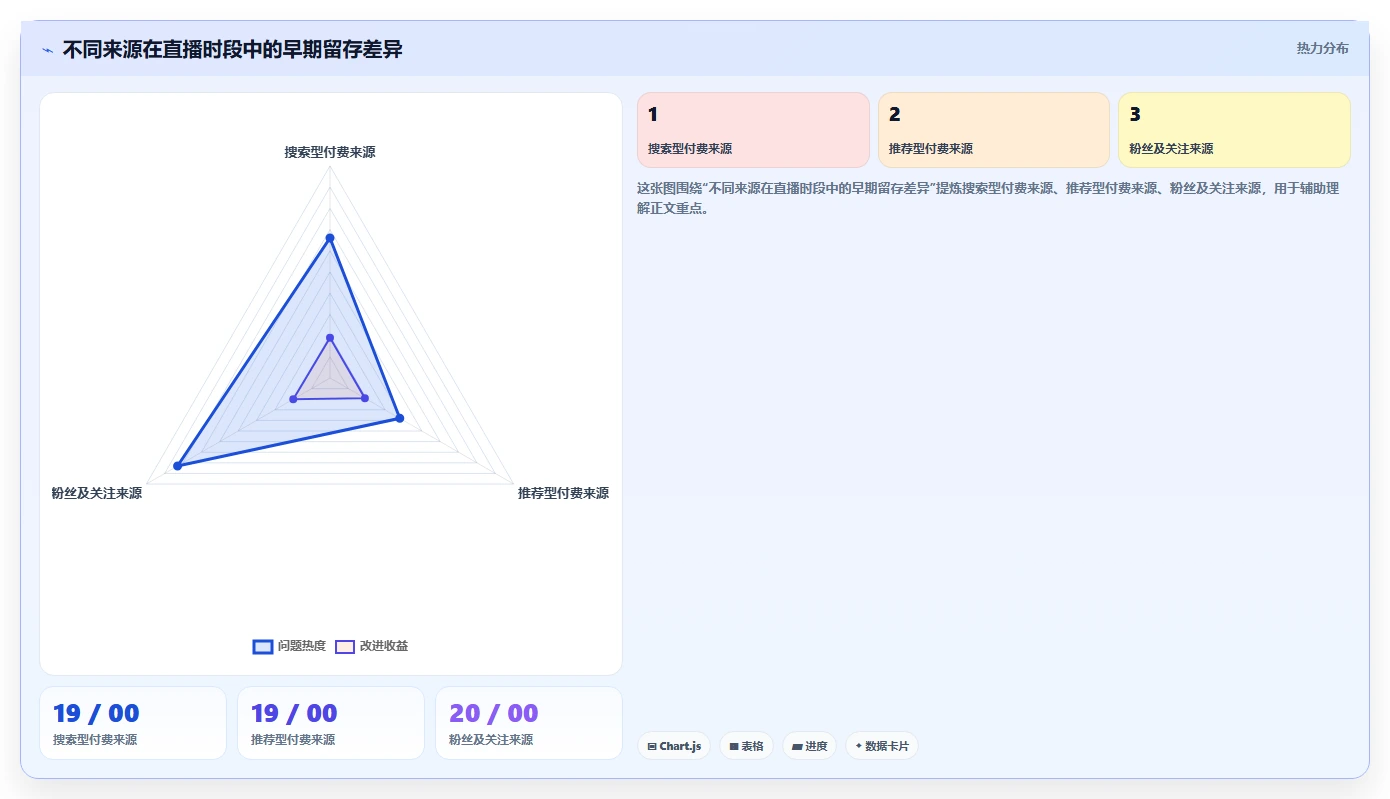
Task: Click the blue 问题热度 legend color box
Action: click(x=263, y=646)
